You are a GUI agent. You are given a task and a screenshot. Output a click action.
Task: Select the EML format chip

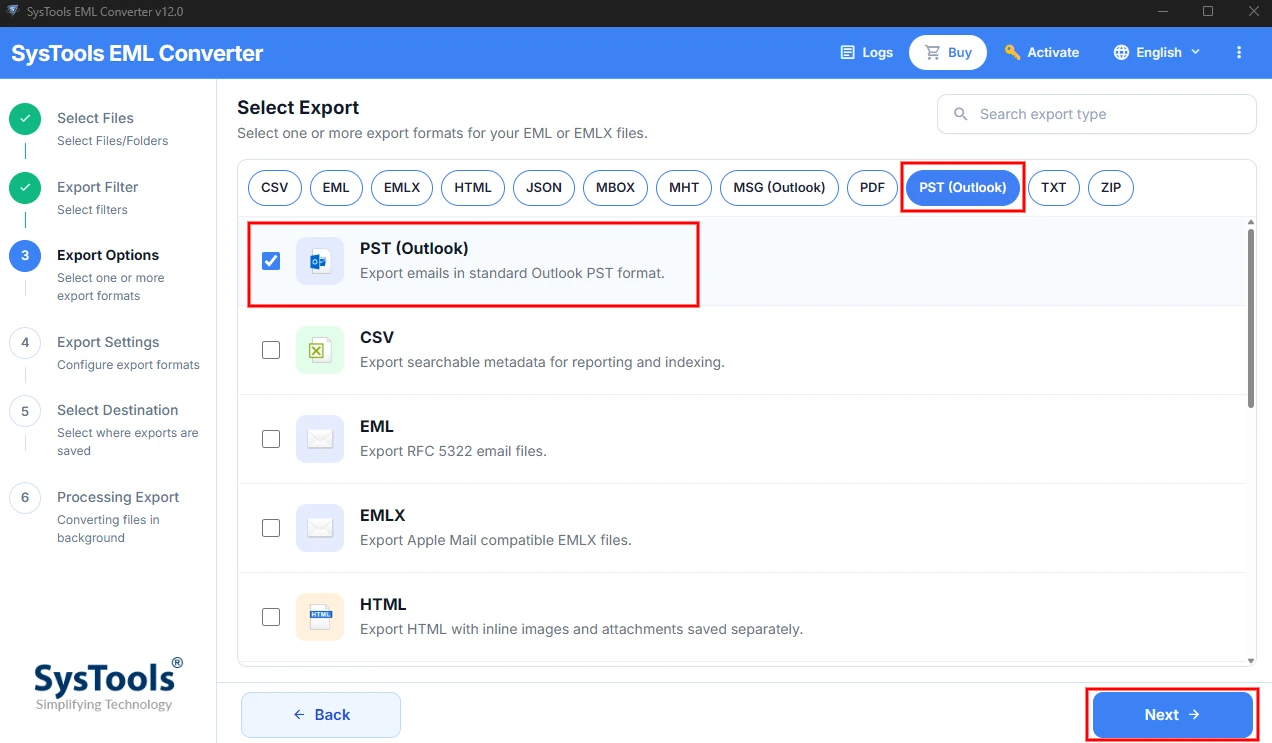(x=336, y=187)
